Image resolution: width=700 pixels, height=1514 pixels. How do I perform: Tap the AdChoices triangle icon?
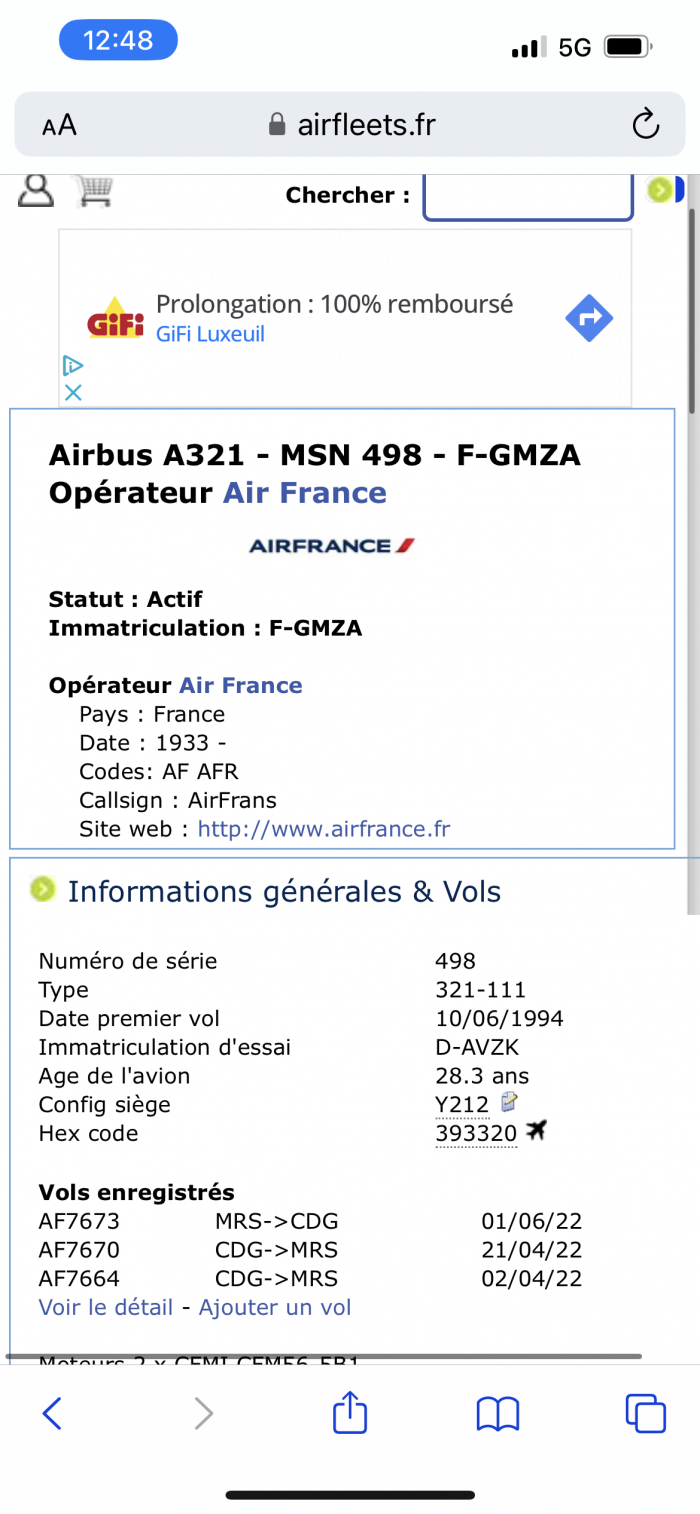click(x=73, y=365)
